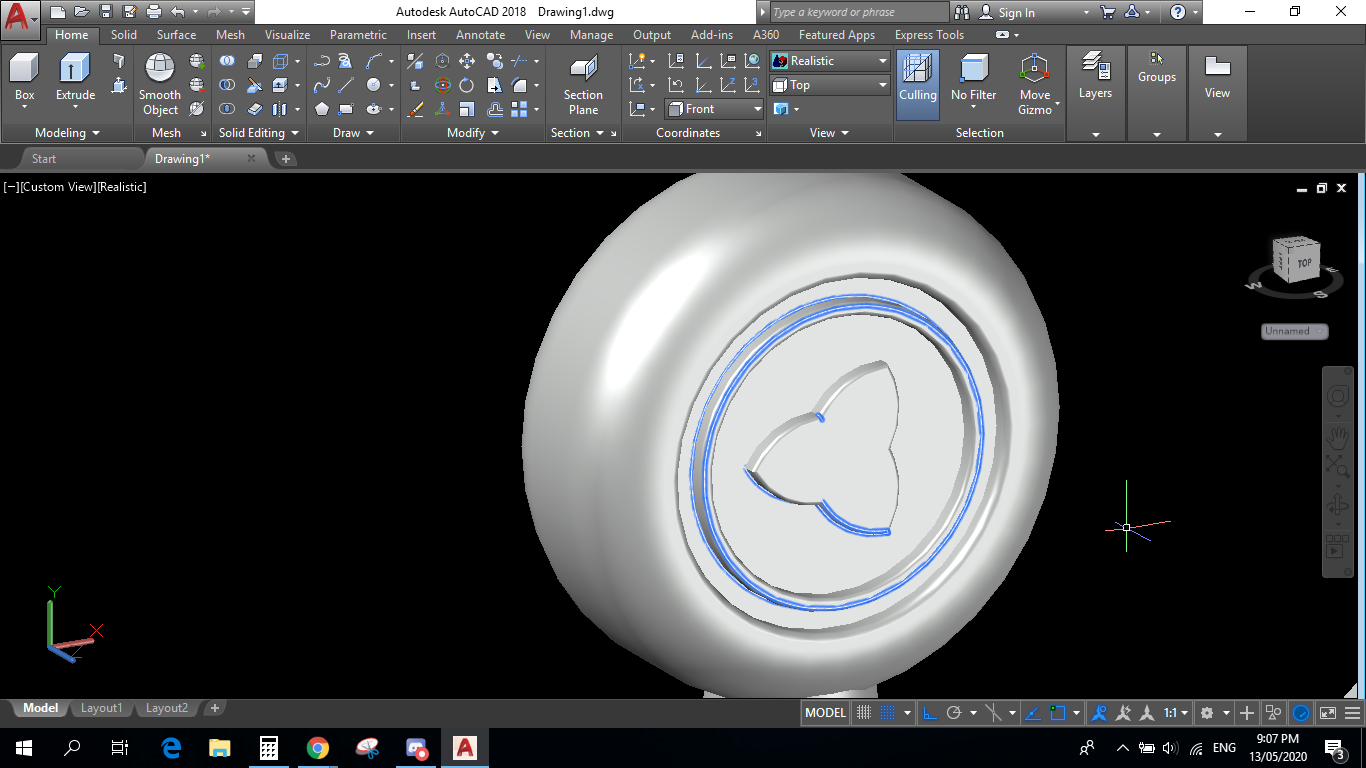Select the Box solid tool
This screenshot has width=1366, height=768.
(x=24, y=78)
